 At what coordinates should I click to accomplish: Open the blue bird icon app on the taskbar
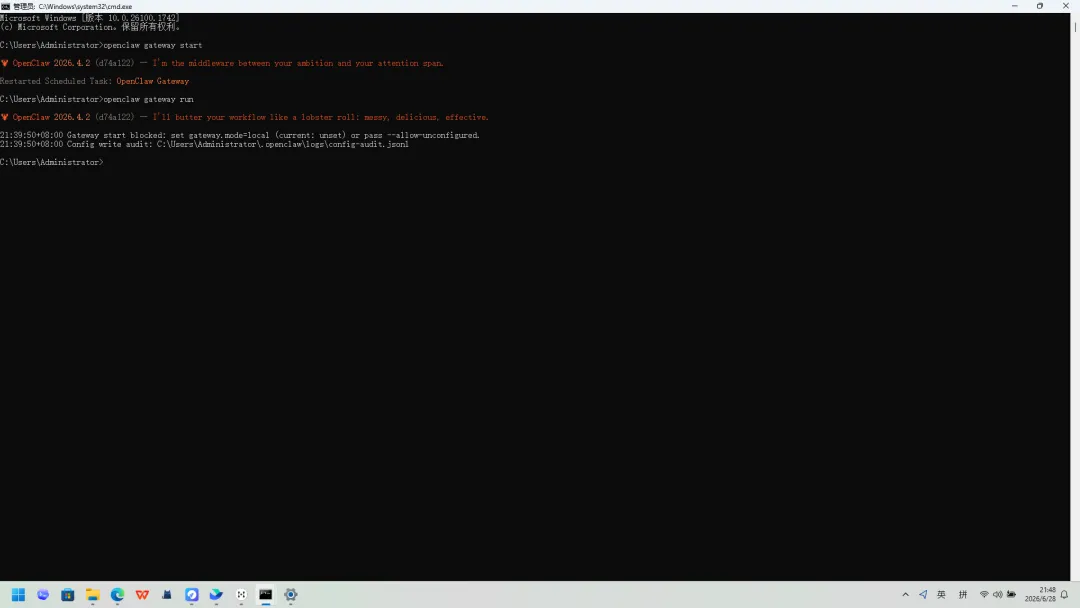(x=216, y=594)
